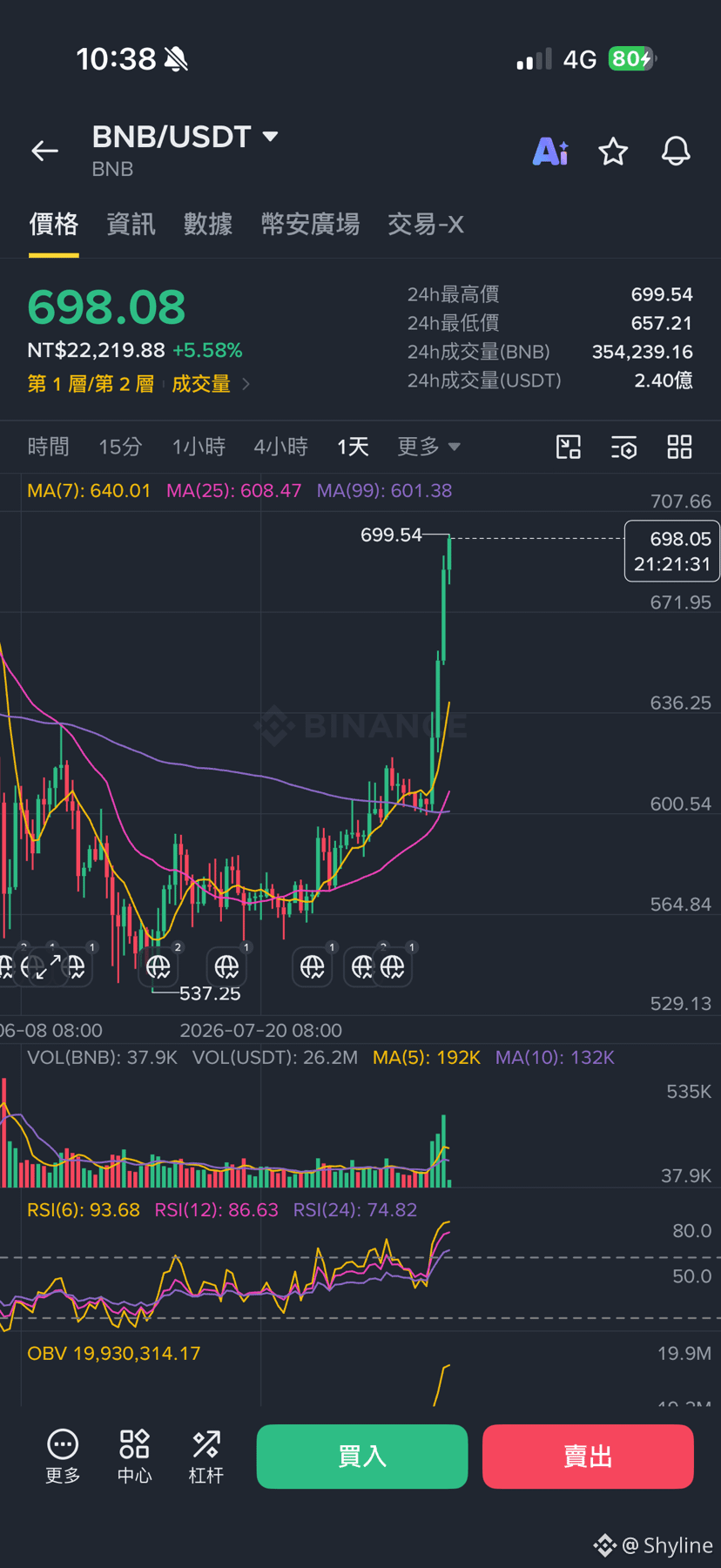Tap the 24h最低價 value 657.21
721x1568 pixels.
(x=662, y=324)
